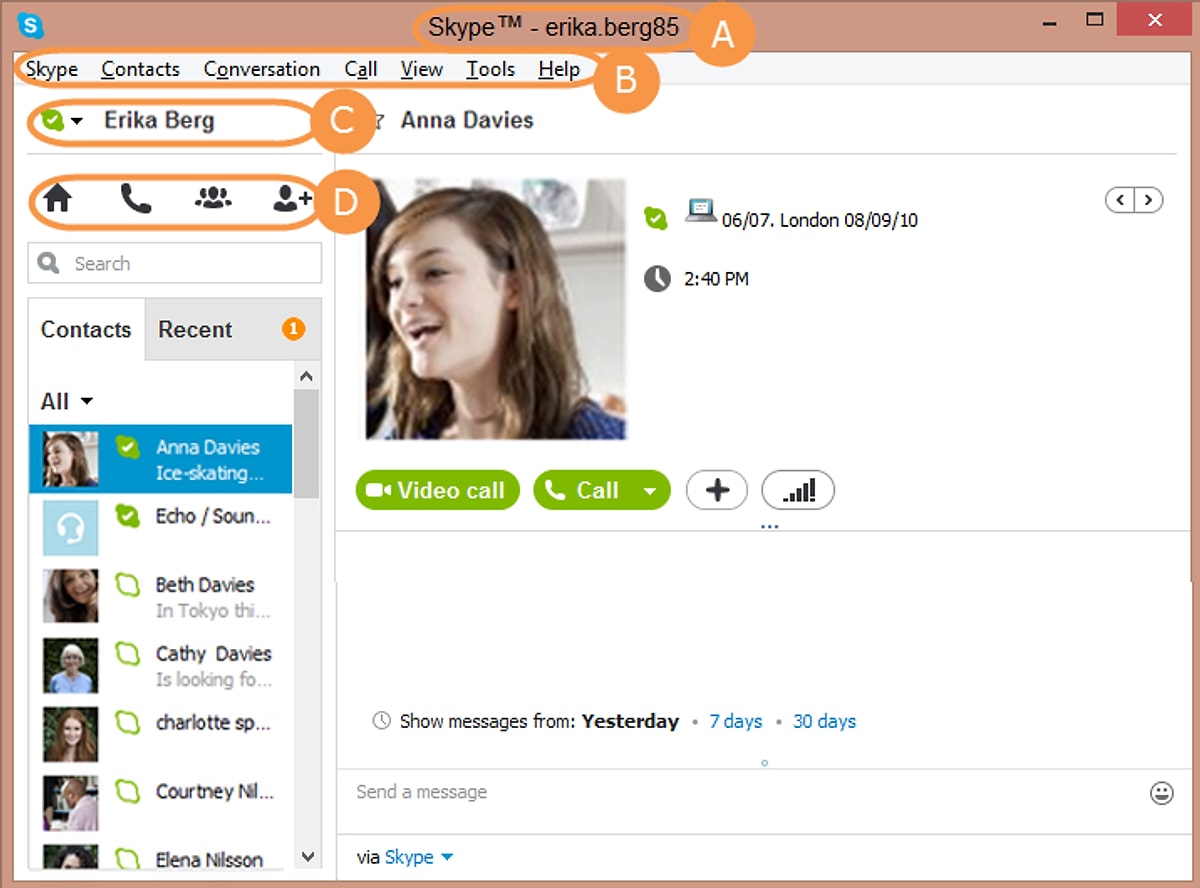Switch to the Recent tab
This screenshot has width=1200, height=888.
[x=195, y=330]
